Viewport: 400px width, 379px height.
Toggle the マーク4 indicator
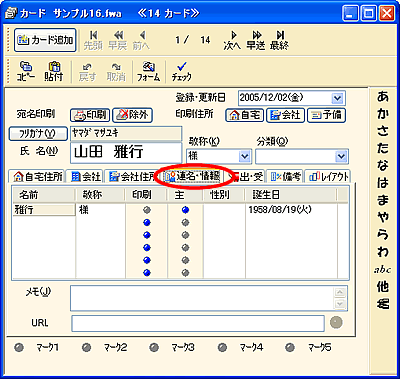click(x=222, y=348)
